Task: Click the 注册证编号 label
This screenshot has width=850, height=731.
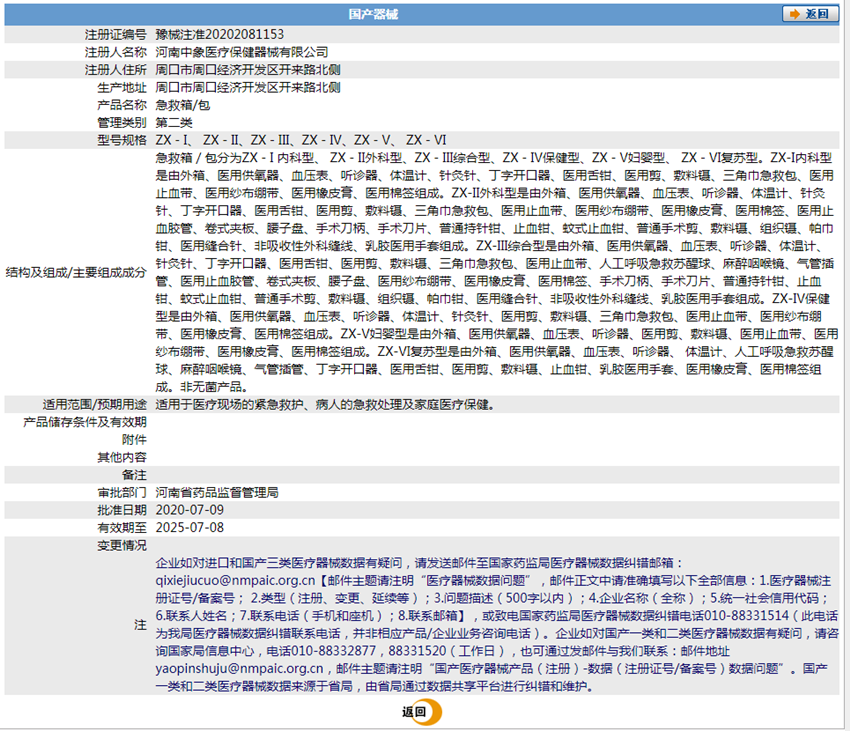Action: [115, 35]
